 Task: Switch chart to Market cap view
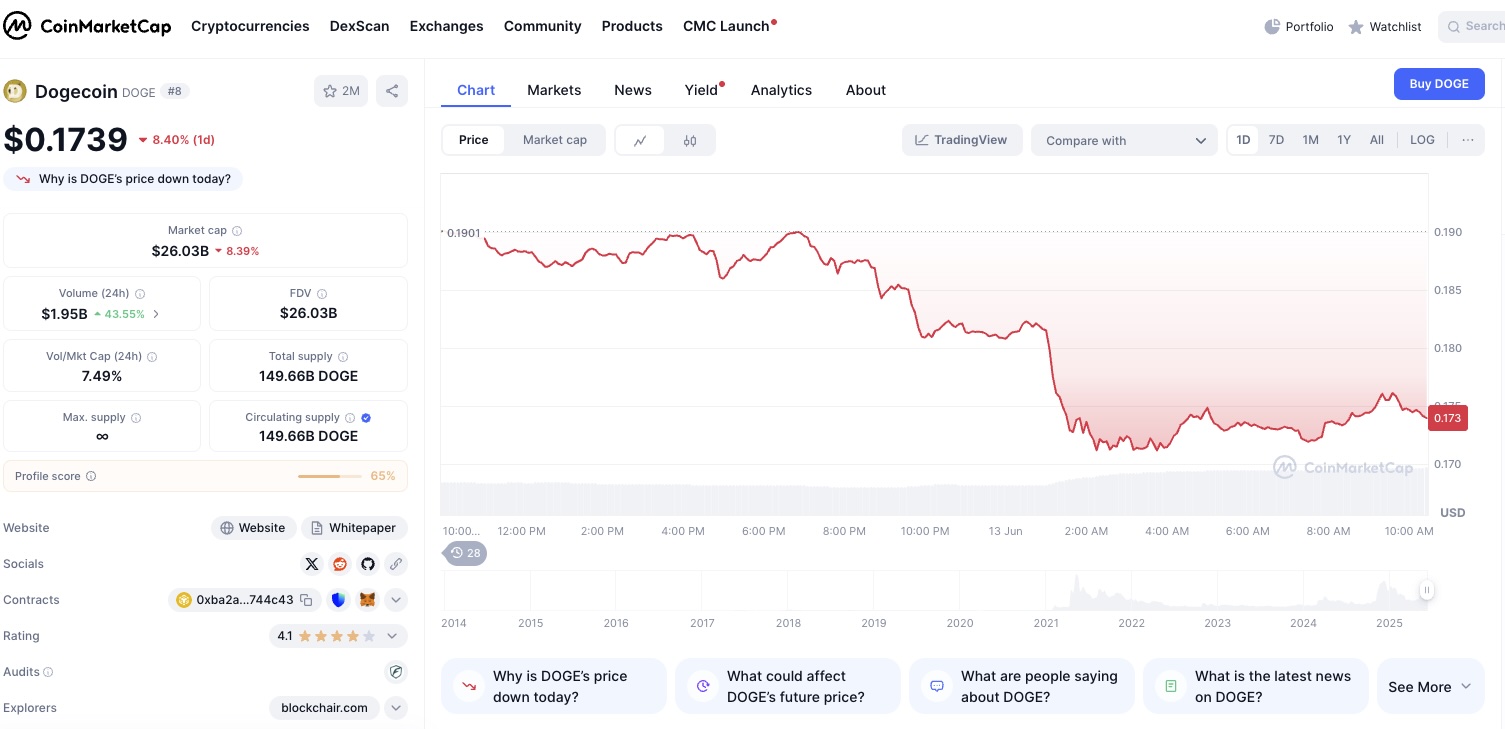click(x=555, y=140)
